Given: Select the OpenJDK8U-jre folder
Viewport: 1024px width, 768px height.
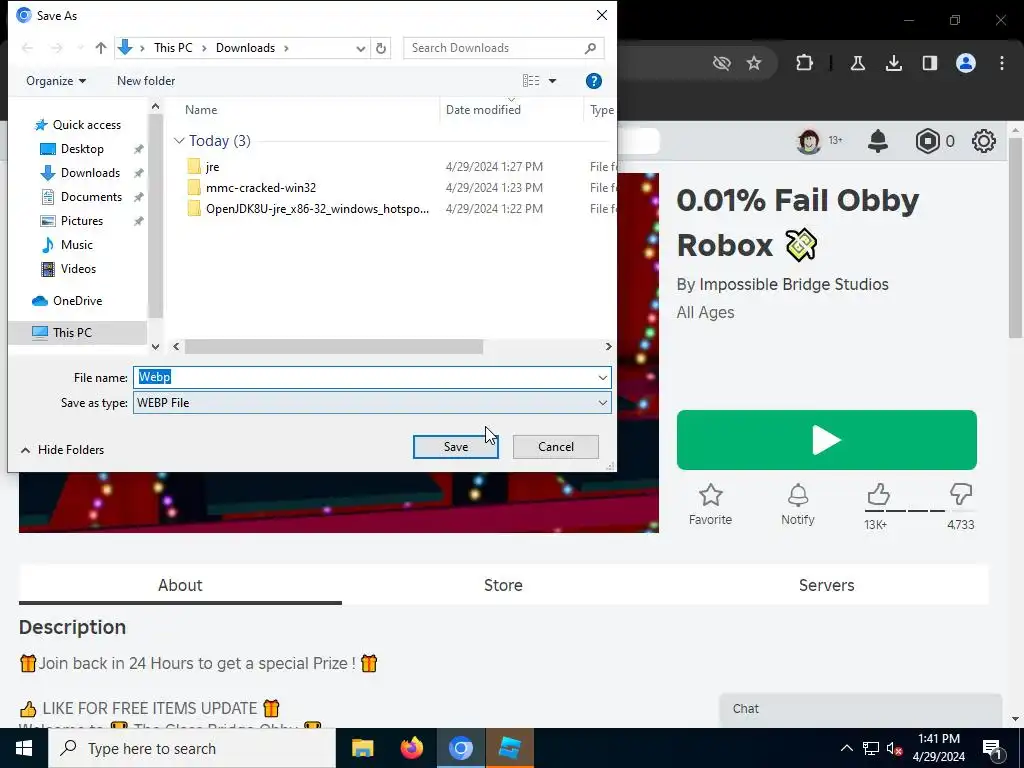Looking at the screenshot, I should [x=317, y=209].
